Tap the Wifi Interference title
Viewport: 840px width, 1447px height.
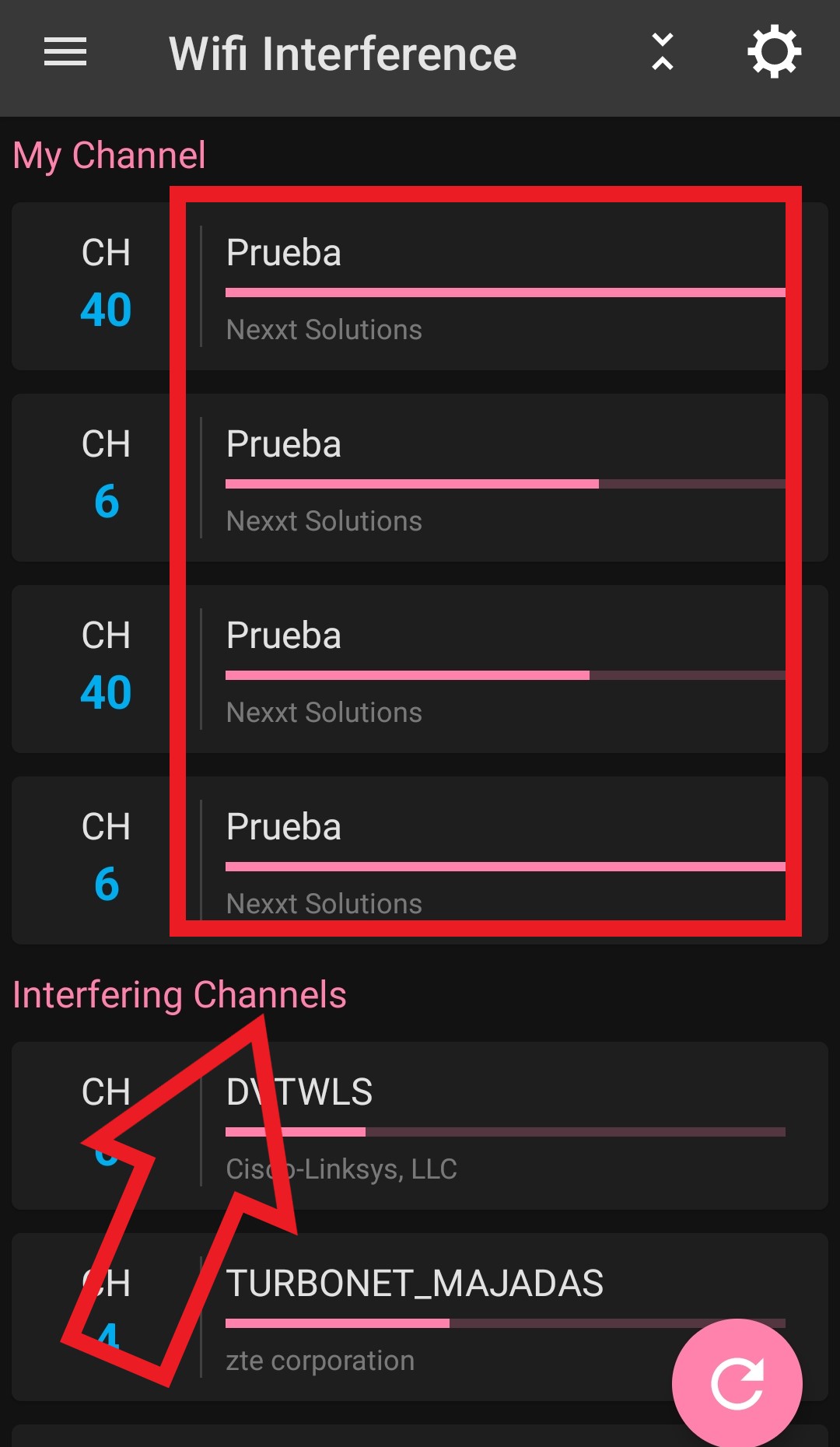(x=342, y=54)
